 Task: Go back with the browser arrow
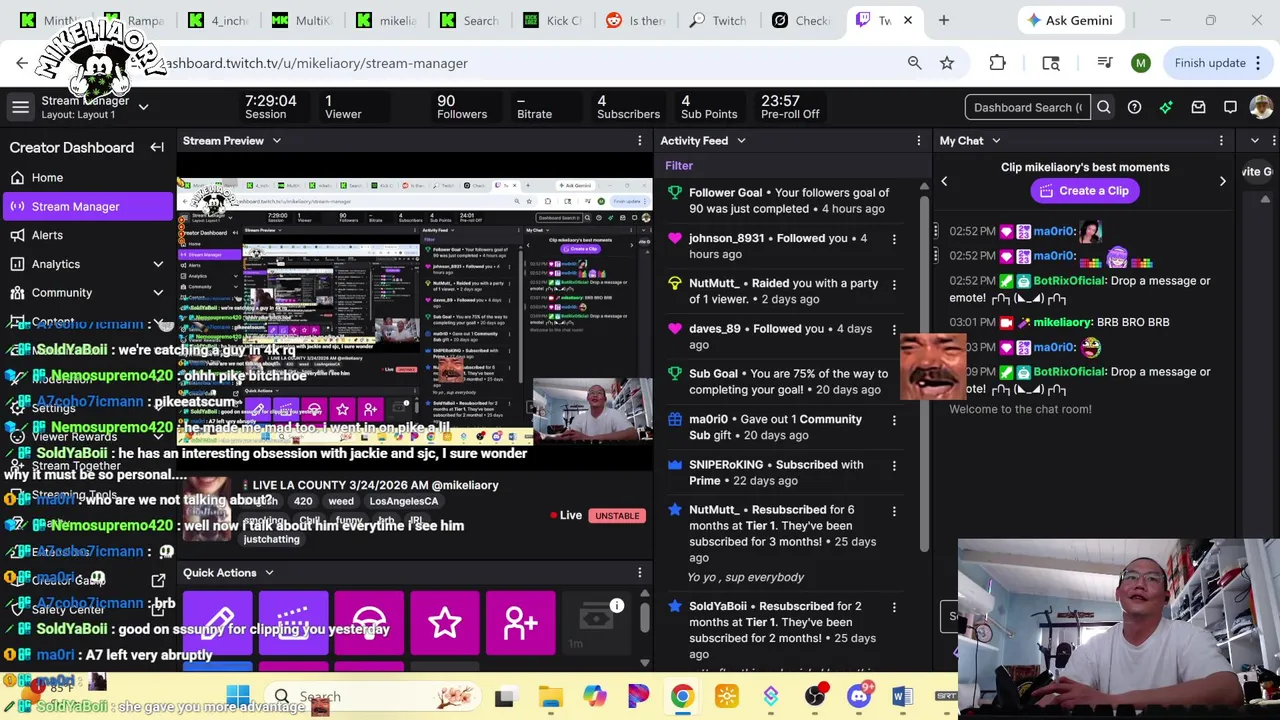pos(22,63)
